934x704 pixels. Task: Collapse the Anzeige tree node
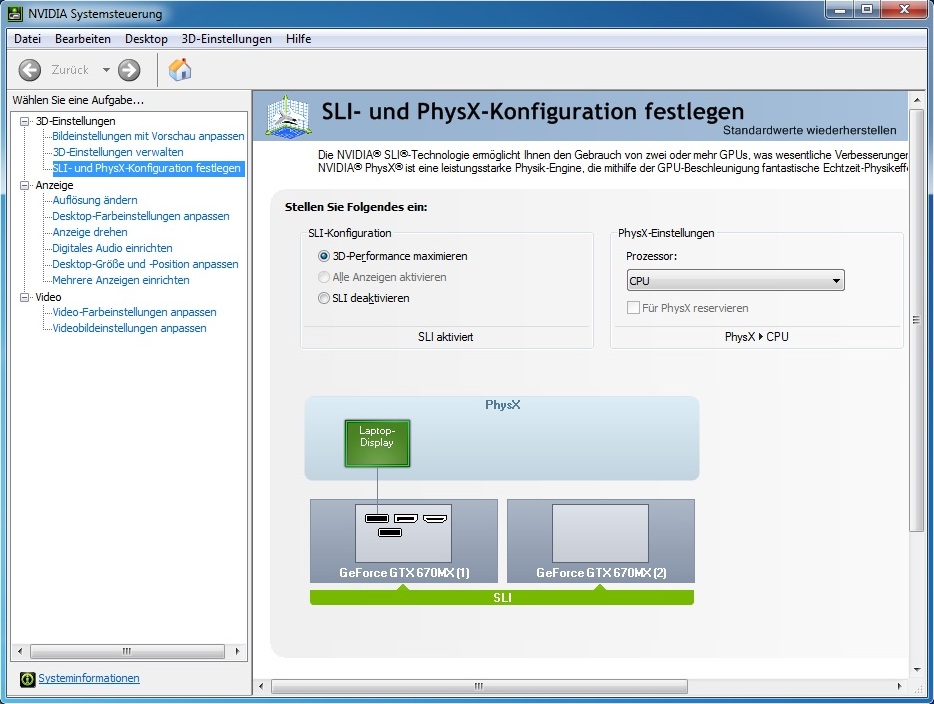24,185
